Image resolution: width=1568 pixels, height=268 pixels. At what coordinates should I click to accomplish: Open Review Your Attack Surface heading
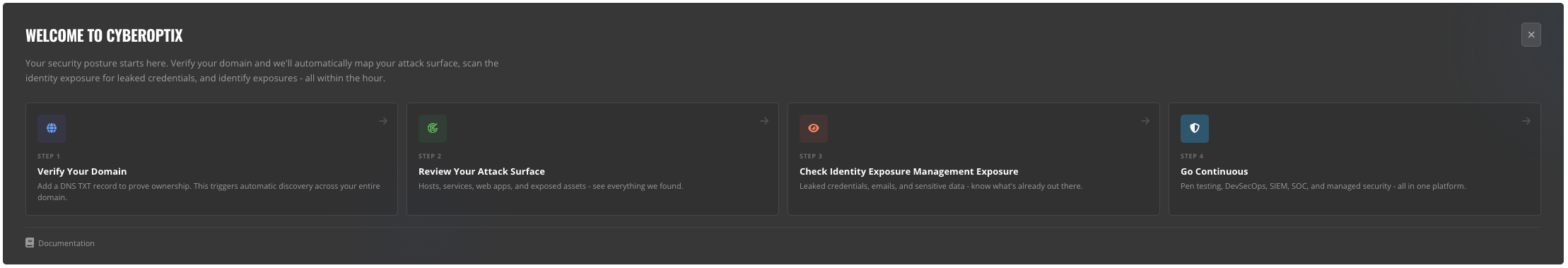coord(481,171)
